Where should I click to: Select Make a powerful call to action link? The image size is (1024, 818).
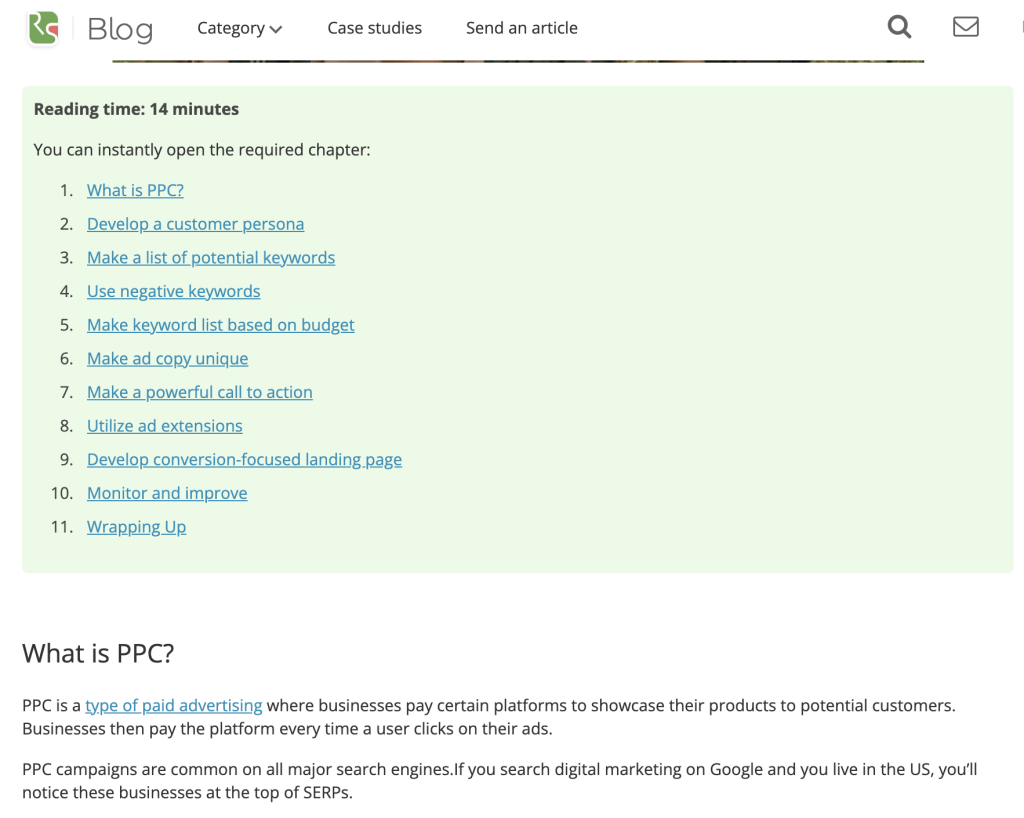[200, 392]
